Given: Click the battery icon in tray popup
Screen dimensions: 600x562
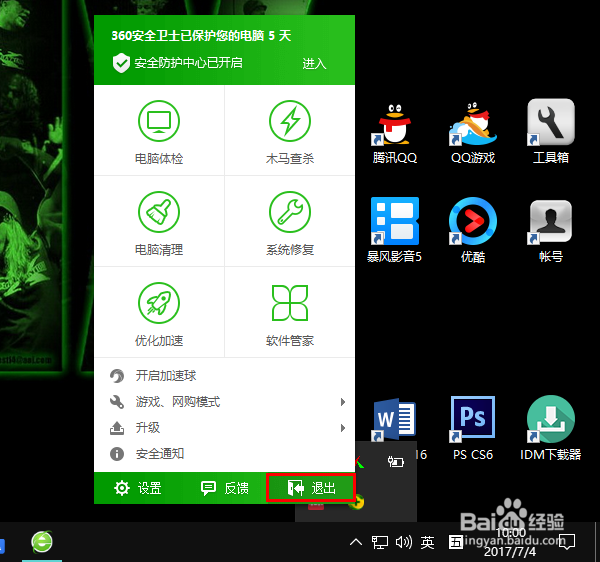Looking at the screenshot, I should tap(396, 461).
